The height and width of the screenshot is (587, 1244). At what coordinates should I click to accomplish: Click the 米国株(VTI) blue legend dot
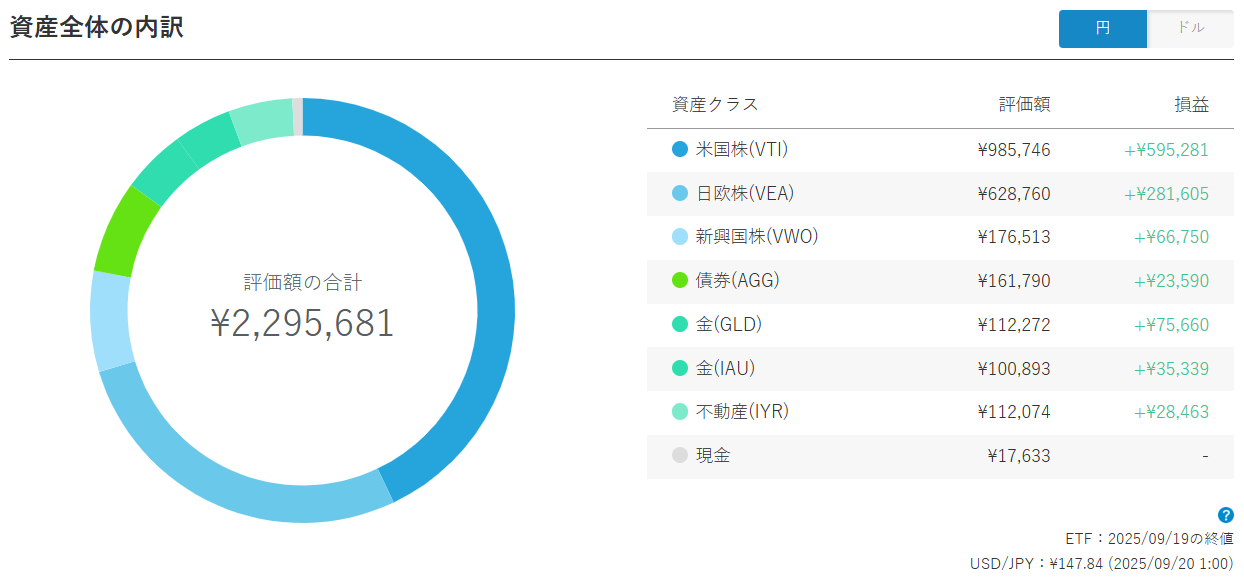(x=680, y=150)
